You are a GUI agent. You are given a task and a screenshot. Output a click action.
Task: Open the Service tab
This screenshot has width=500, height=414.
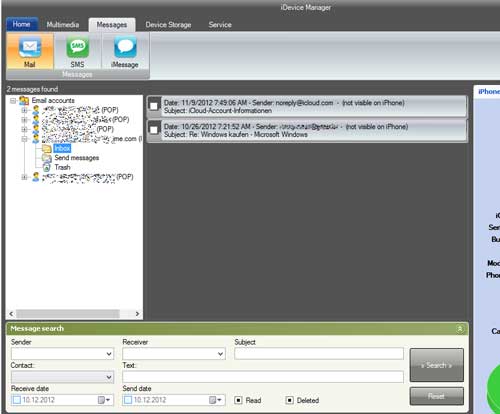(220, 25)
